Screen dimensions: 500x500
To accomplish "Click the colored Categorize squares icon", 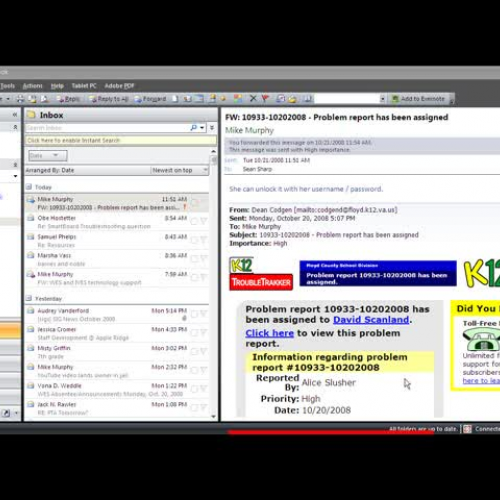I will pyautogui.click(x=238, y=99).
